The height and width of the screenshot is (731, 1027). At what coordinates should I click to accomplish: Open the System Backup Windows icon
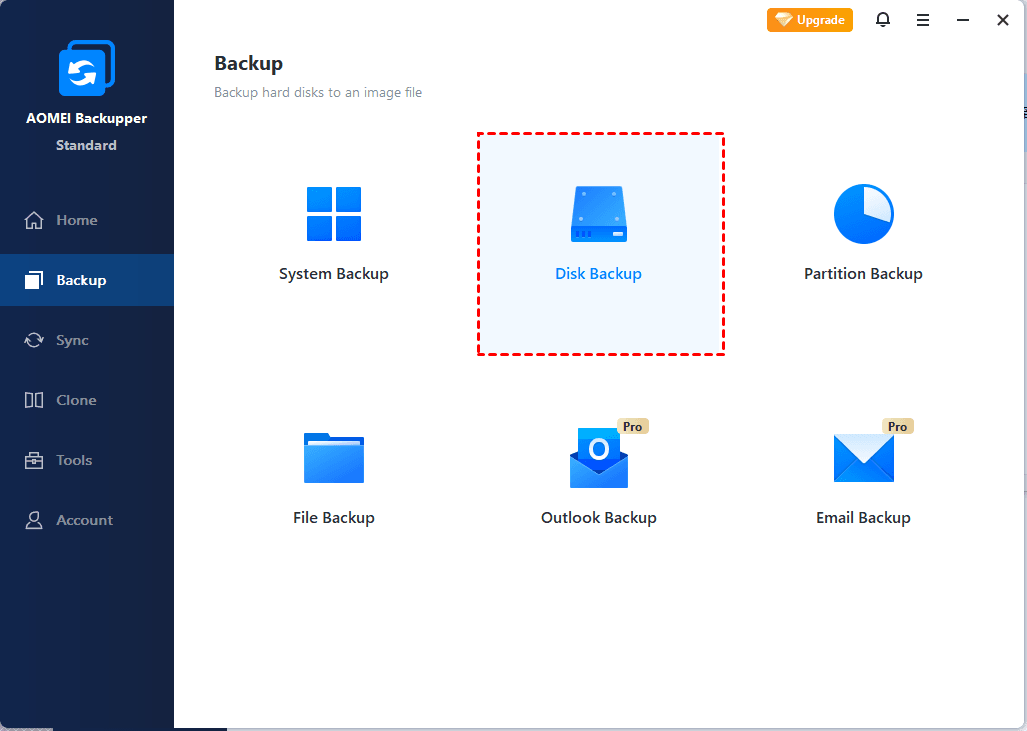pyautogui.click(x=334, y=214)
